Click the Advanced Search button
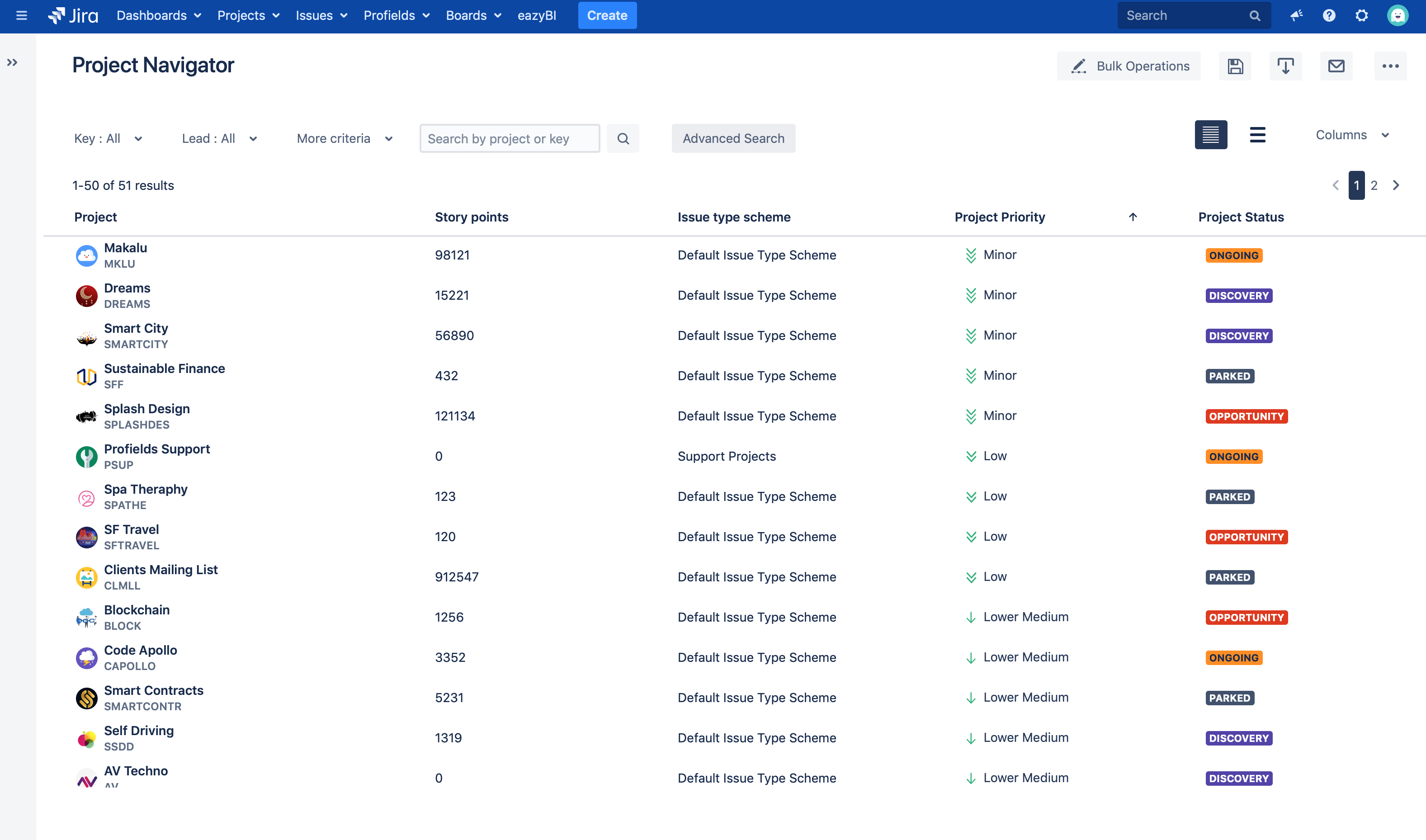Image resolution: width=1426 pixels, height=840 pixels. (x=733, y=138)
